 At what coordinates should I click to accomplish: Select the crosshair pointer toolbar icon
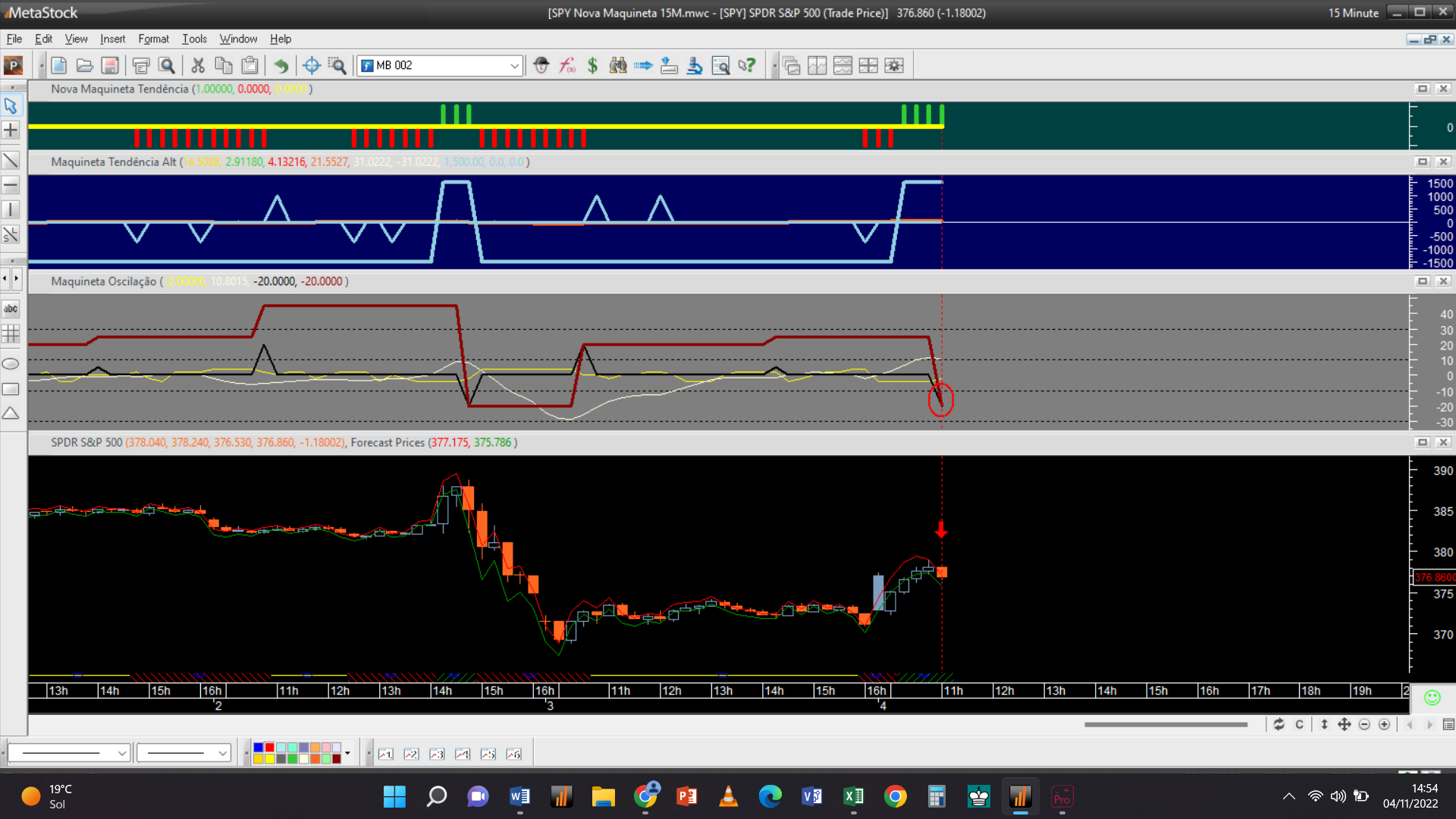(311, 66)
